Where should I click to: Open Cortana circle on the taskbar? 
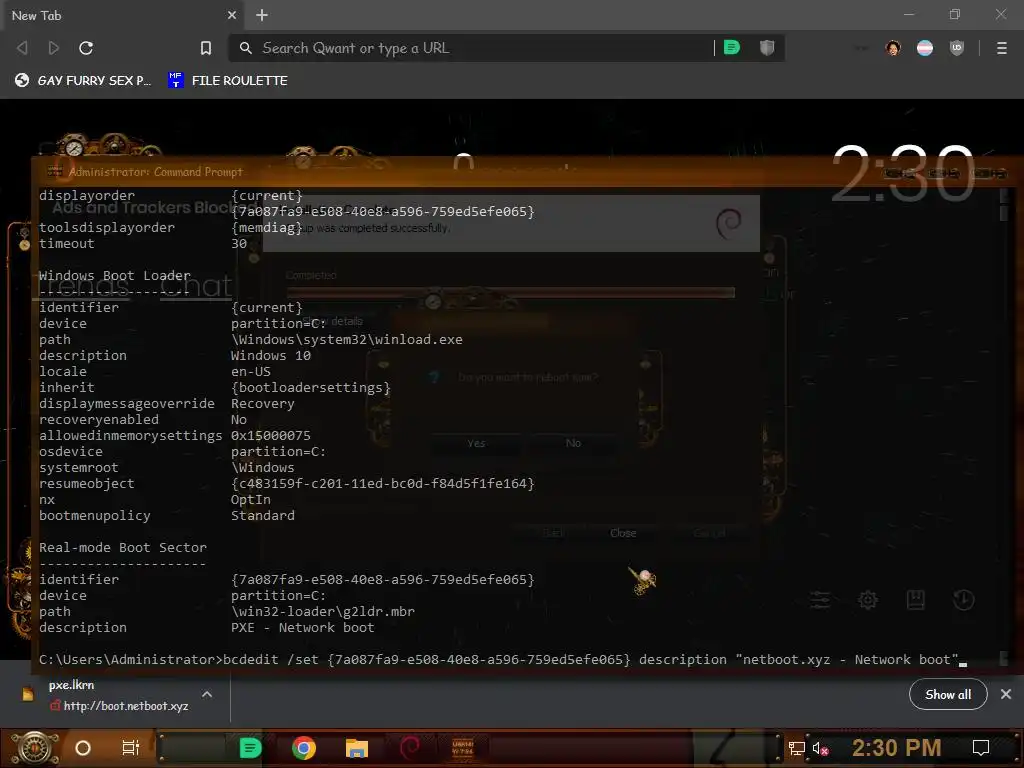[83, 748]
